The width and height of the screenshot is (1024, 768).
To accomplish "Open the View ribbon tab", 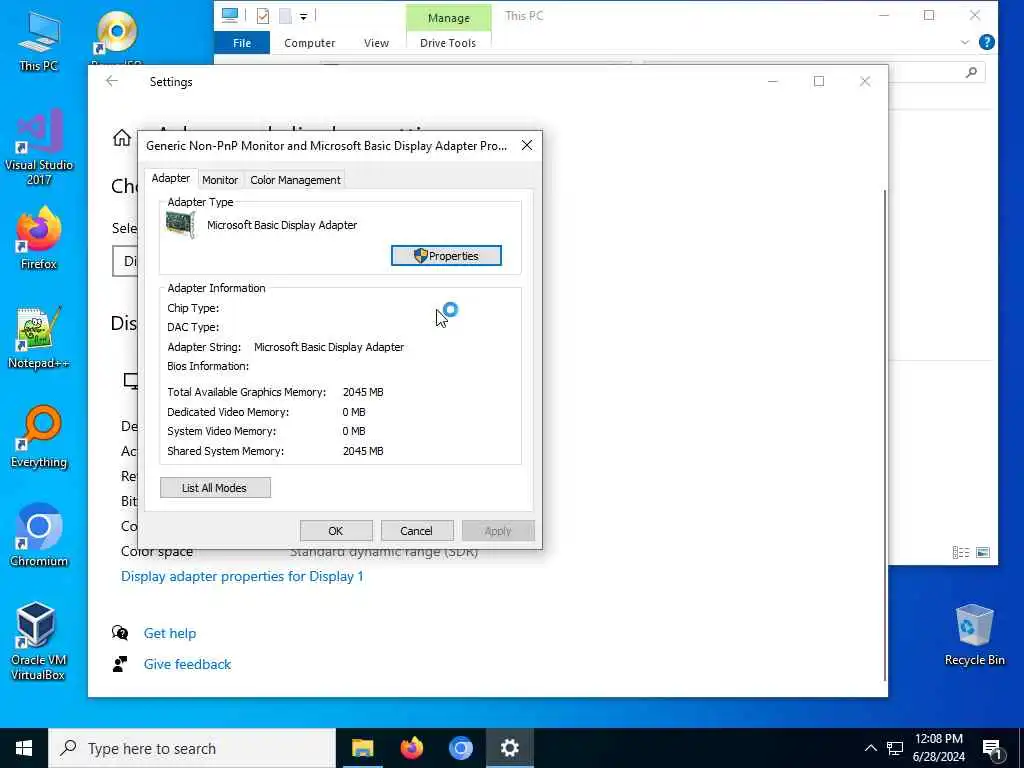I will tap(376, 43).
